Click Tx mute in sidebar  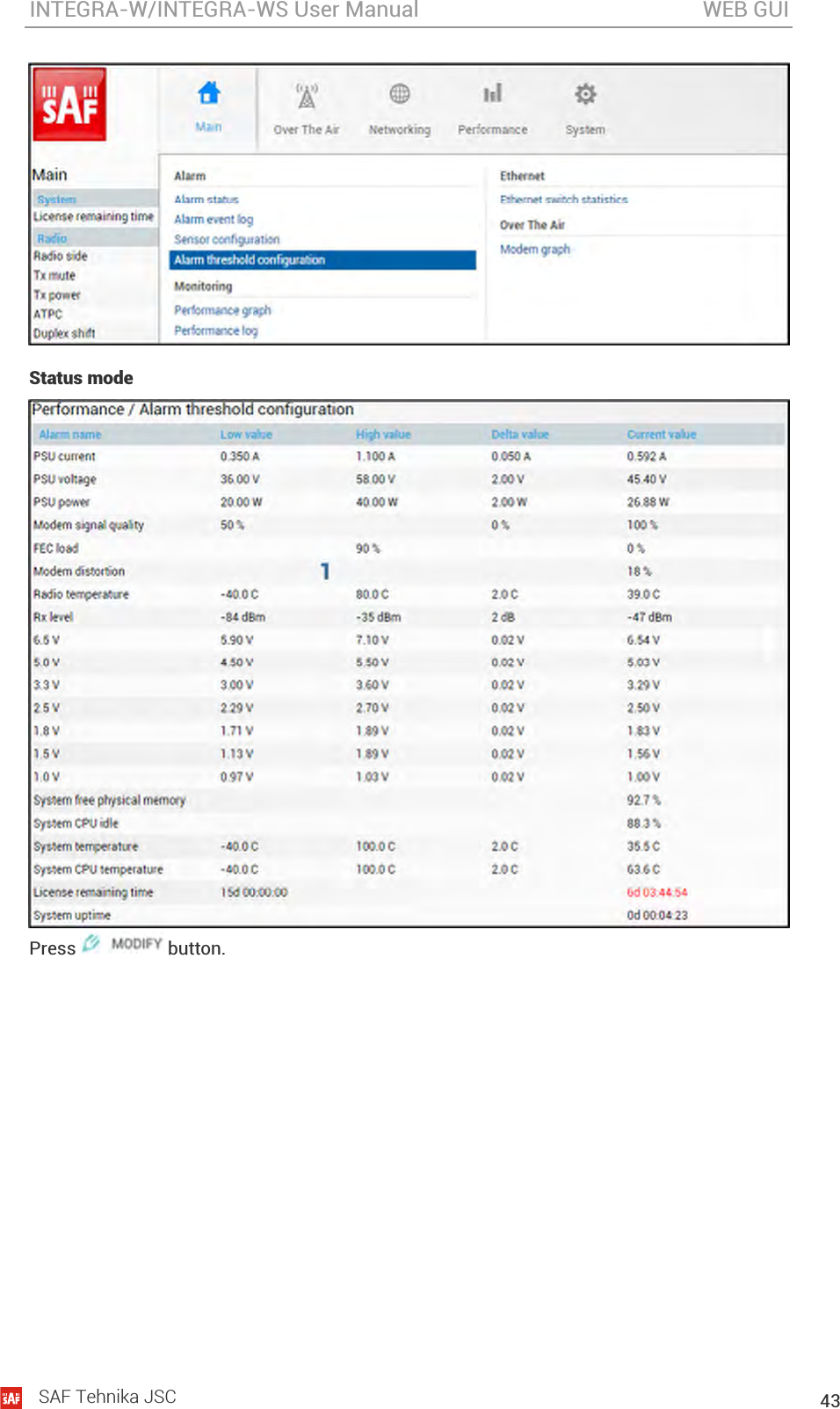pyautogui.click(x=54, y=276)
